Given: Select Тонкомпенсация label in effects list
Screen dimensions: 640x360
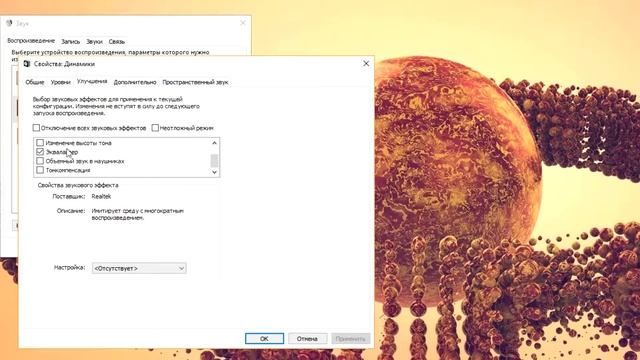Looking at the screenshot, I should 68,170.
